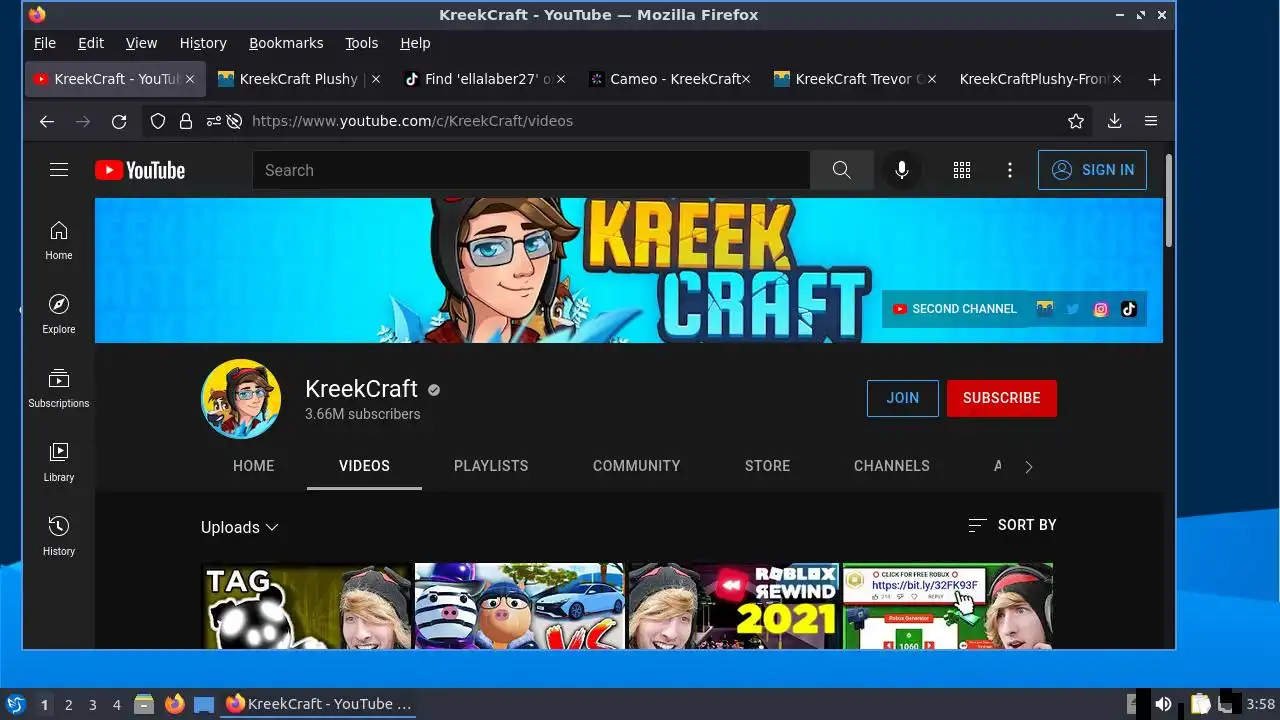Image resolution: width=1280 pixels, height=720 pixels.
Task: Open the TikTok link on banner
Action: point(1129,309)
